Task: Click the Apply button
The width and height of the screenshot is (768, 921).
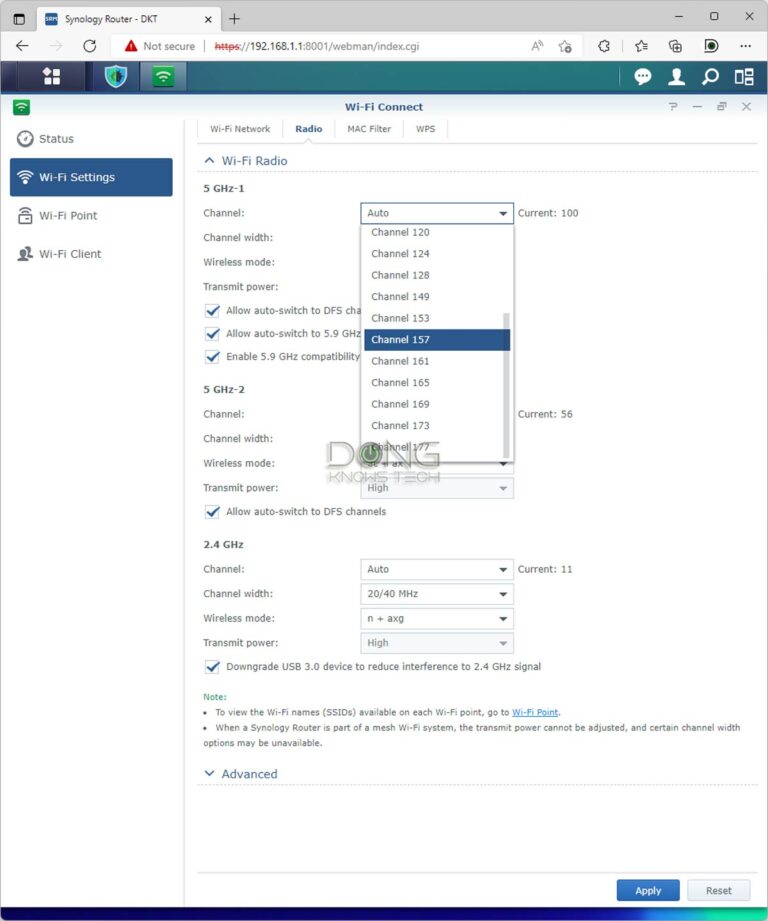Action: 648,890
